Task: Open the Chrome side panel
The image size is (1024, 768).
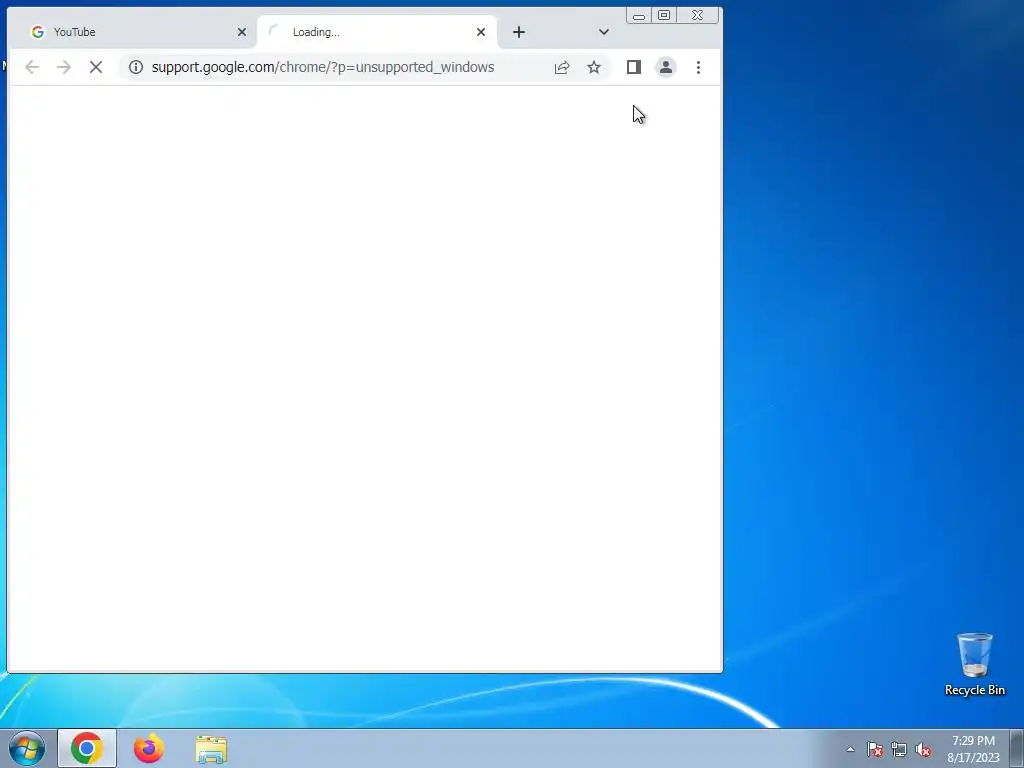Action: click(633, 67)
